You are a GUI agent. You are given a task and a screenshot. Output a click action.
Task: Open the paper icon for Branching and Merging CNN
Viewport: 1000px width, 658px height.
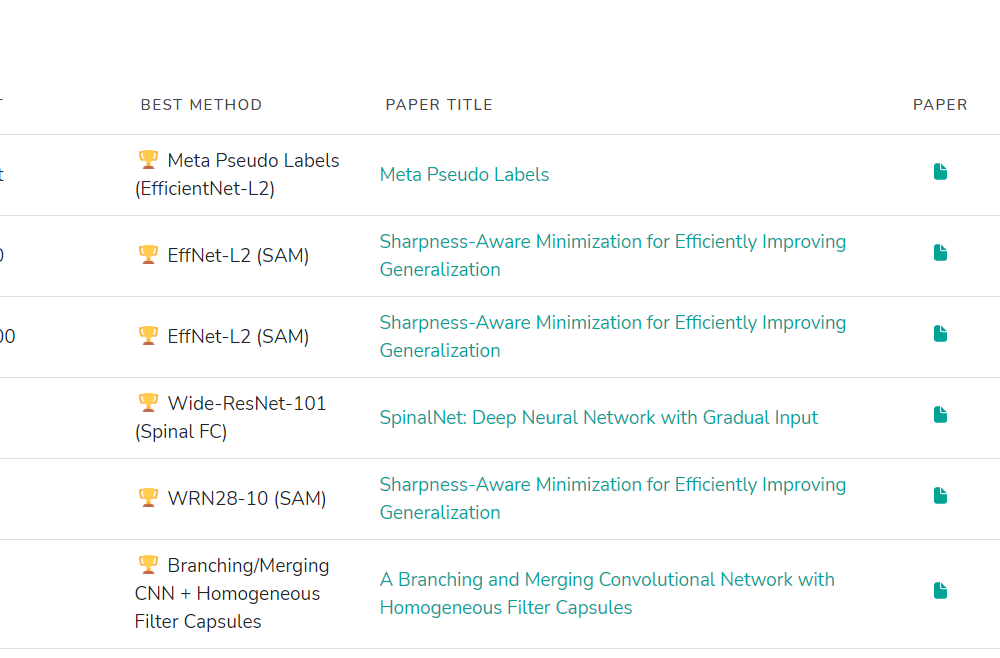pos(940,591)
